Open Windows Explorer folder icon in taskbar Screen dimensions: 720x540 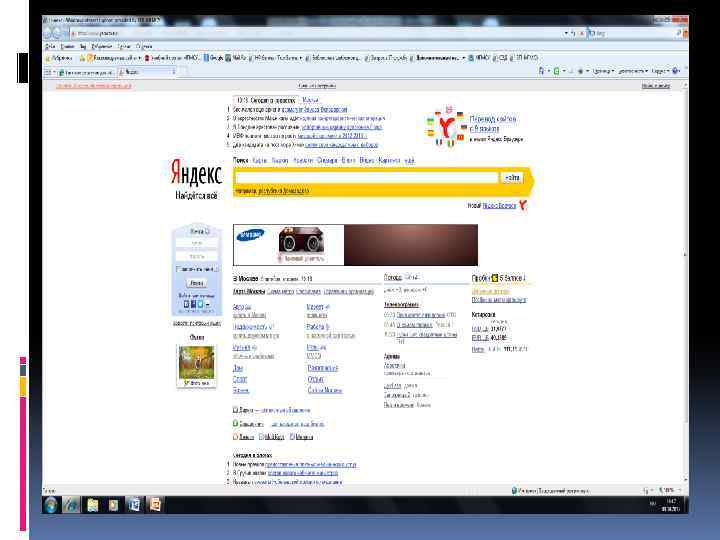click(x=92, y=505)
